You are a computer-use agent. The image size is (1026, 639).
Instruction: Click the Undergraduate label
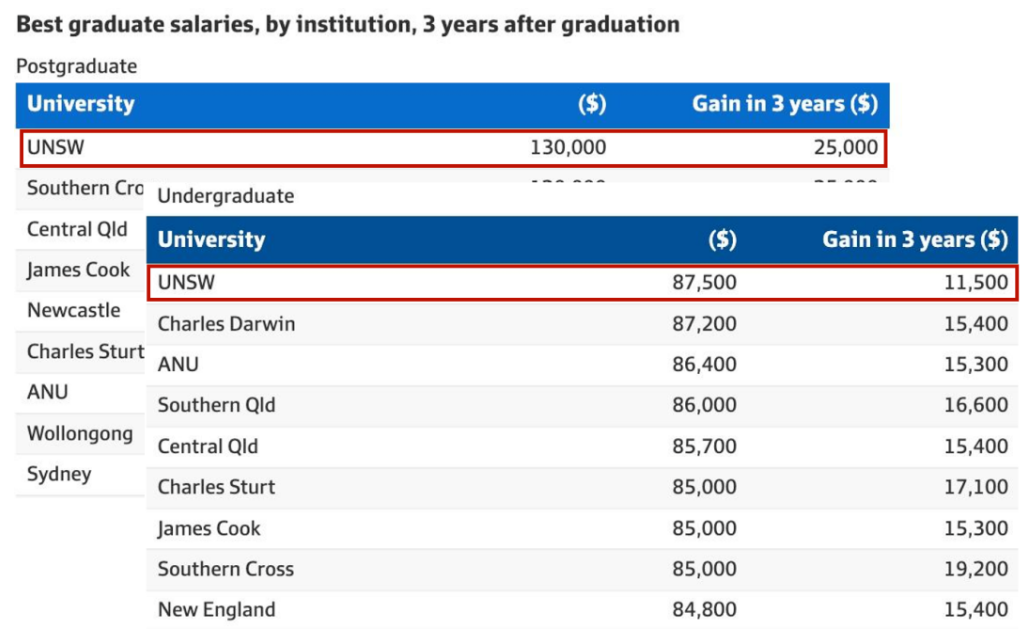(226, 196)
